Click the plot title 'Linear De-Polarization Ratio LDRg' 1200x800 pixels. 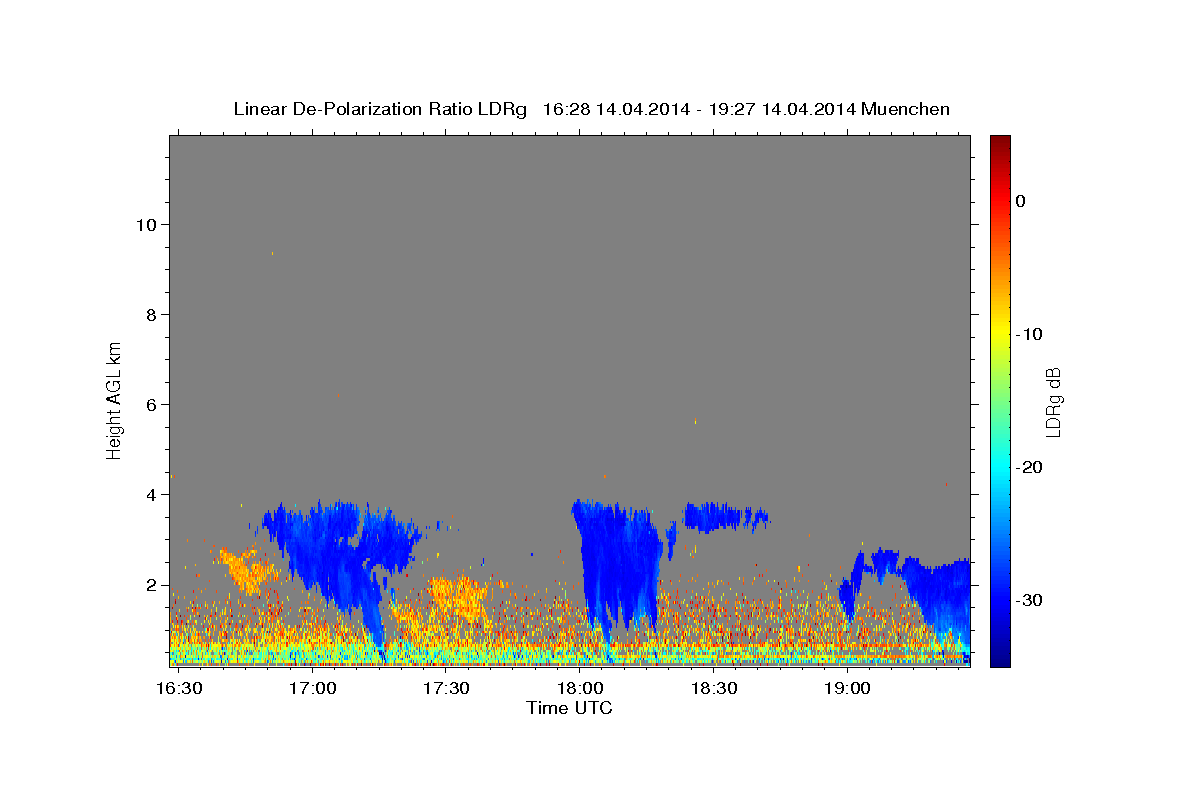pyautogui.click(x=379, y=109)
